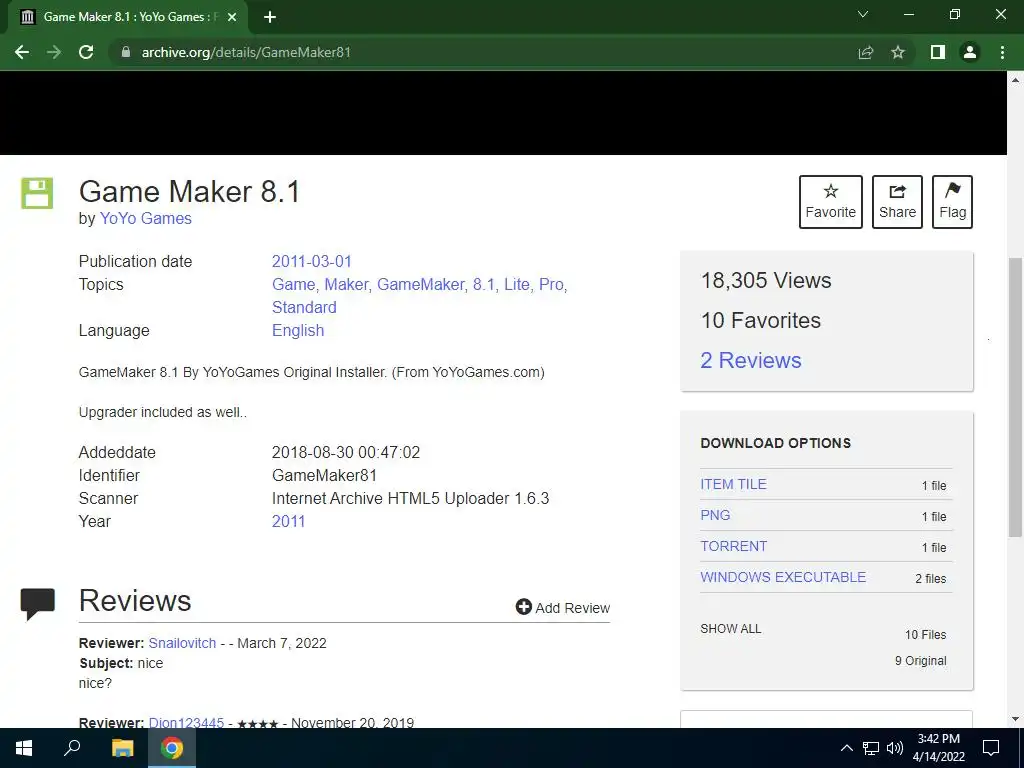This screenshot has height=768, width=1024.
Task: Open the English language link
Action: coord(298,330)
